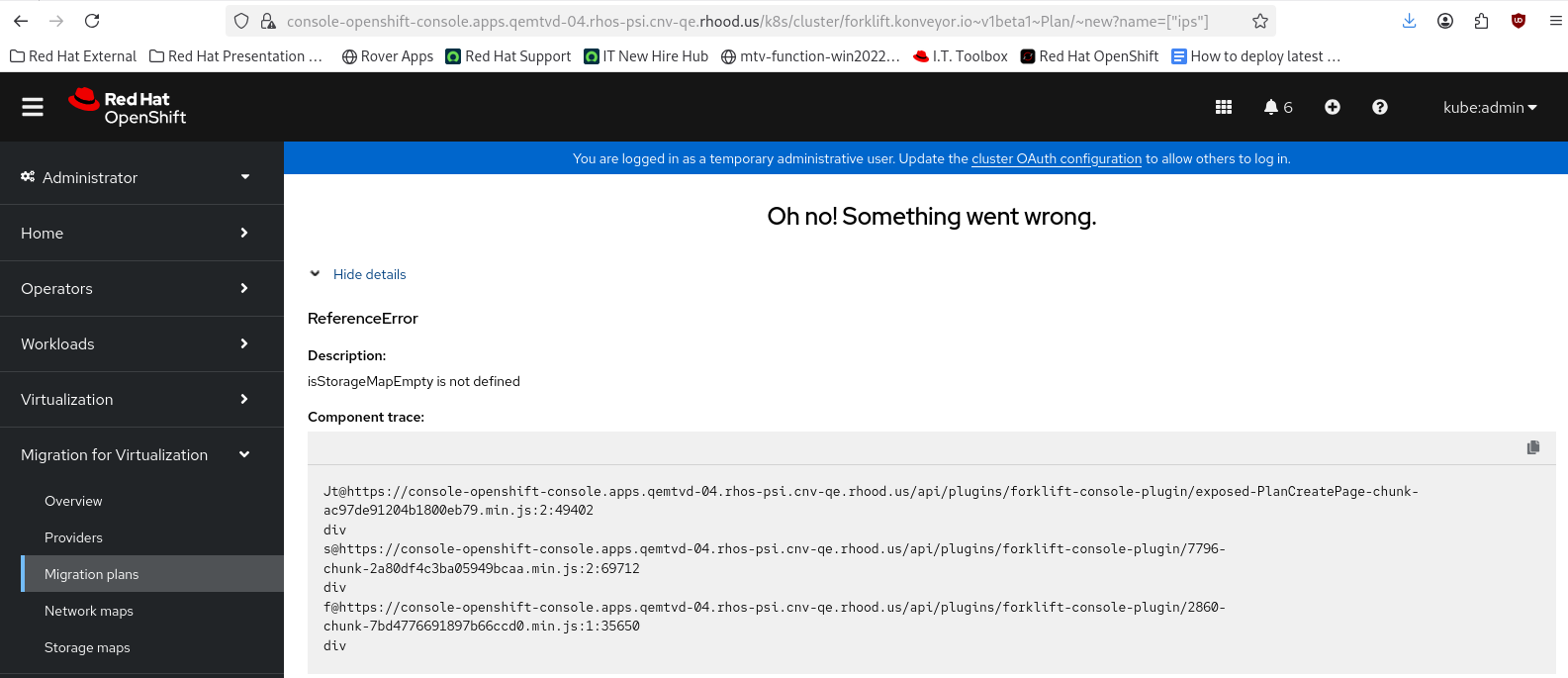Reload the page in the browser

(x=92, y=21)
